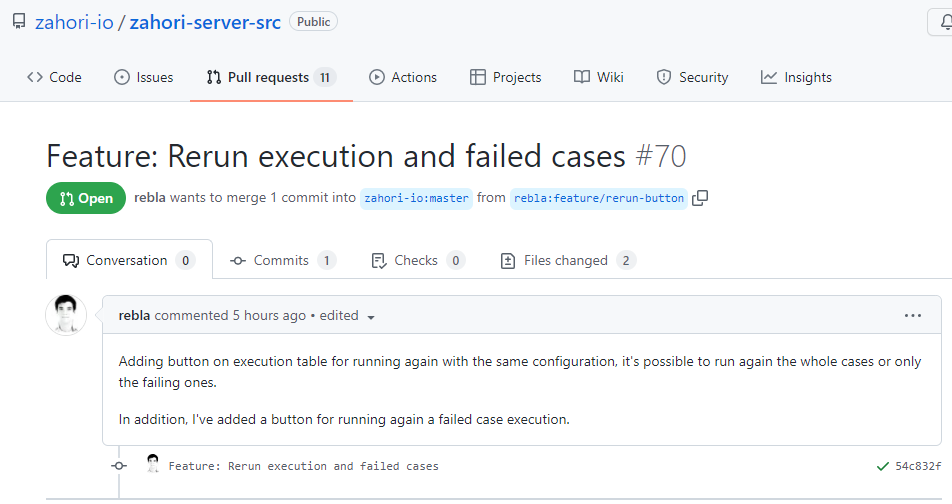Select the Pull requests tab
The width and height of the screenshot is (952, 504).
tap(271, 77)
